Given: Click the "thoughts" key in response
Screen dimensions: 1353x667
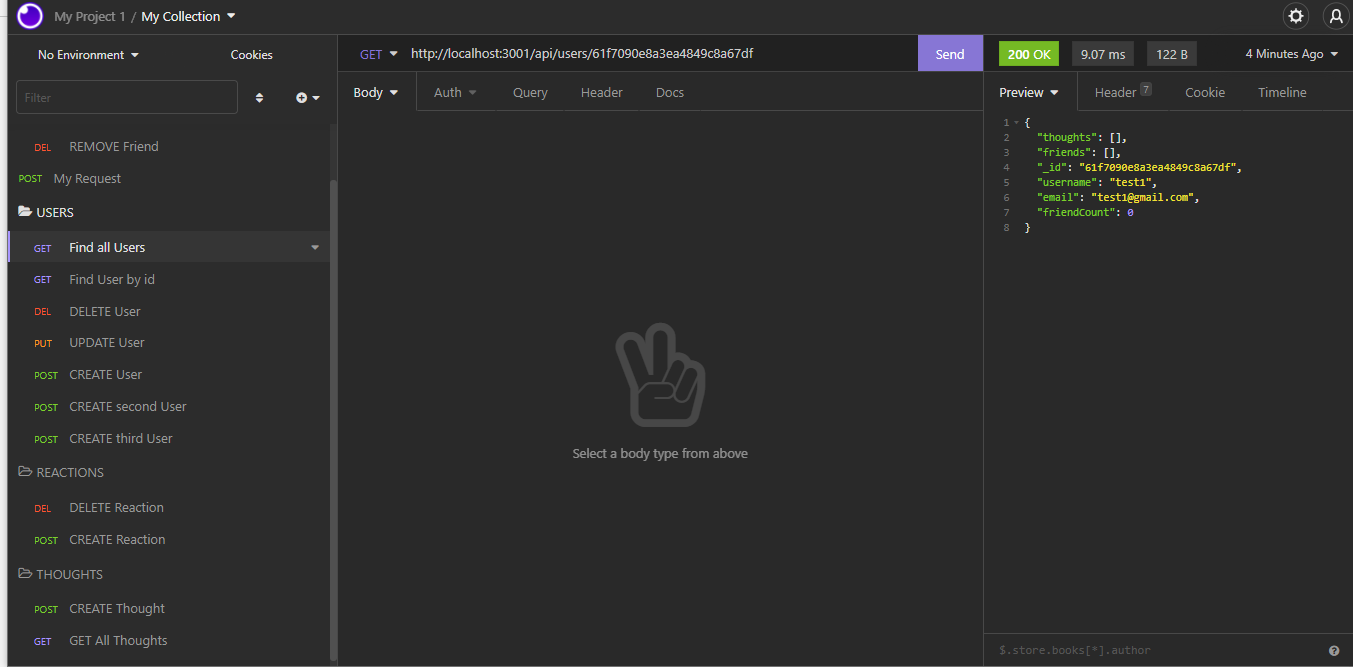Looking at the screenshot, I should coord(1065,138).
